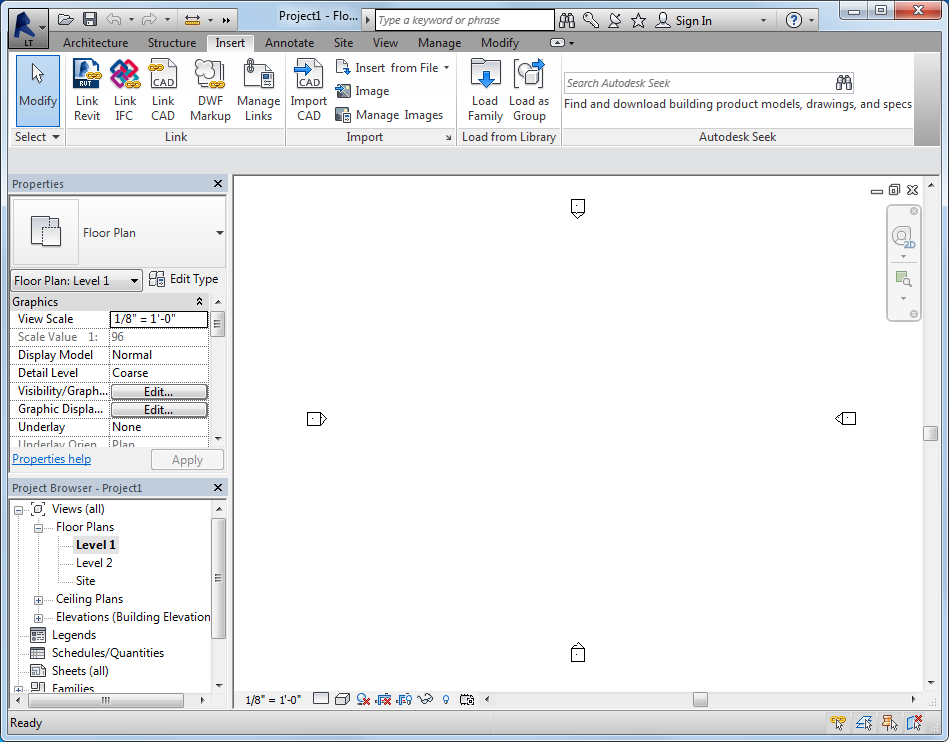This screenshot has height=742, width=949.
Task: Open the Revit LT application menu button
Action: point(28,28)
